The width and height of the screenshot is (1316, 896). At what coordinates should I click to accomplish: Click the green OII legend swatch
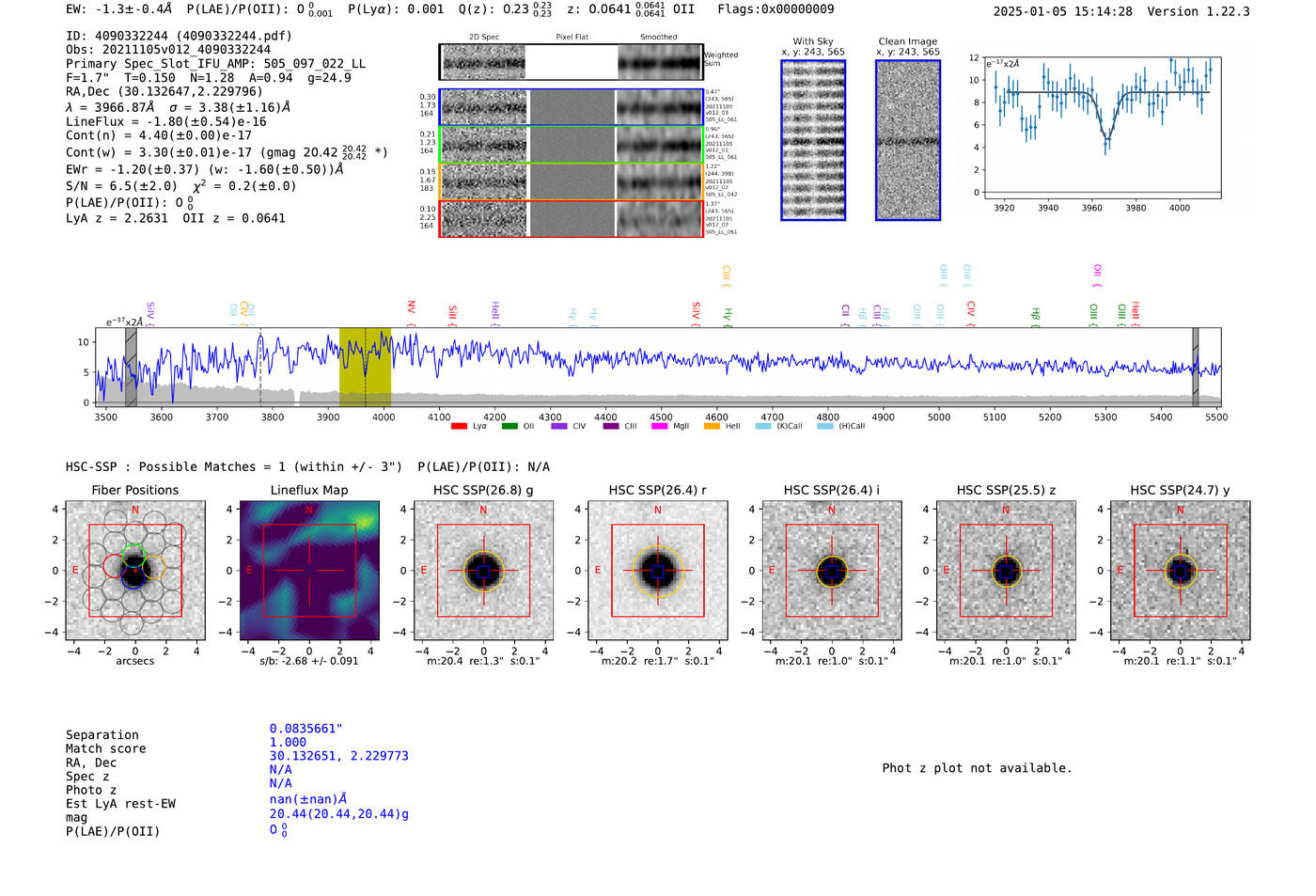pyautogui.click(x=509, y=426)
